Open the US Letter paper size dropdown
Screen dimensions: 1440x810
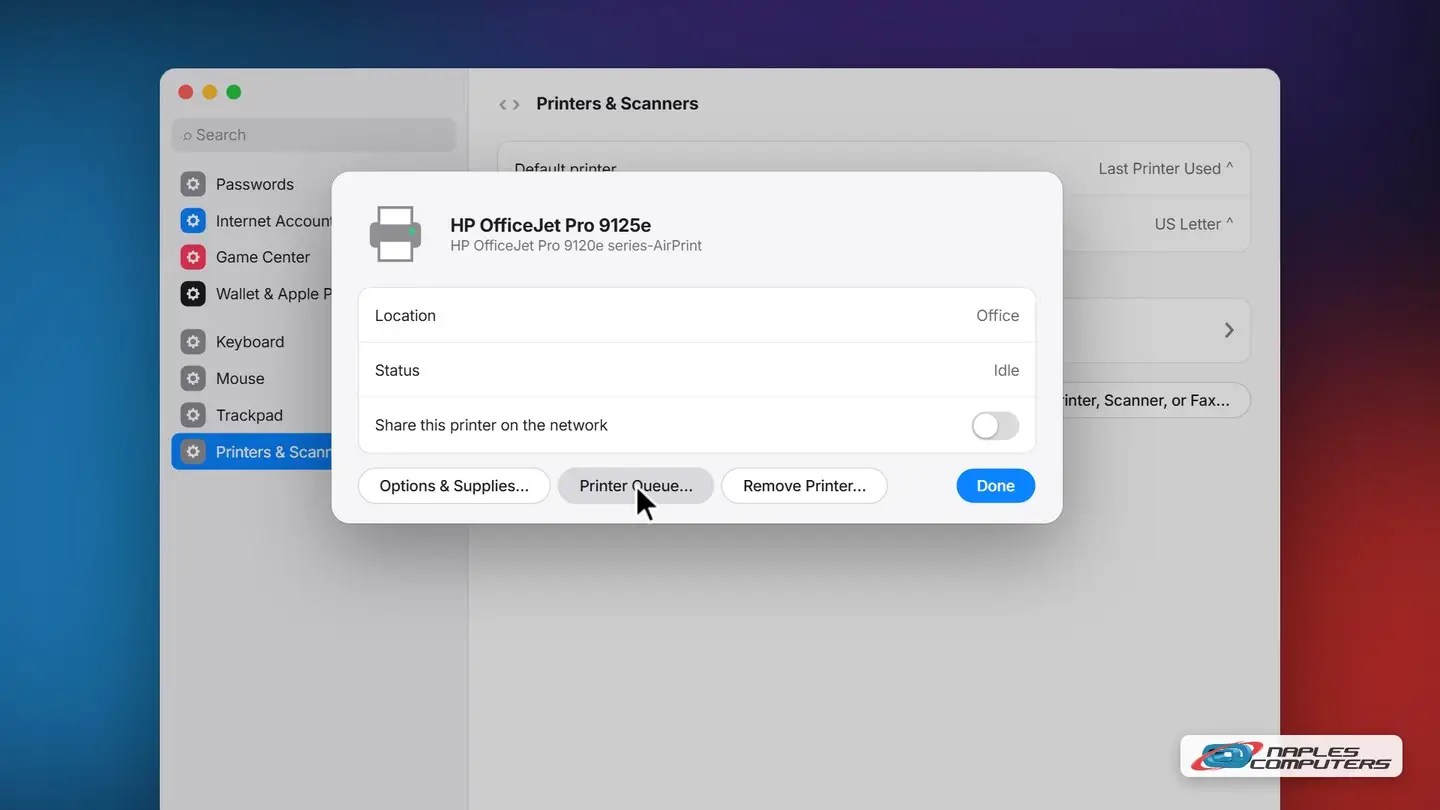pyautogui.click(x=1193, y=224)
